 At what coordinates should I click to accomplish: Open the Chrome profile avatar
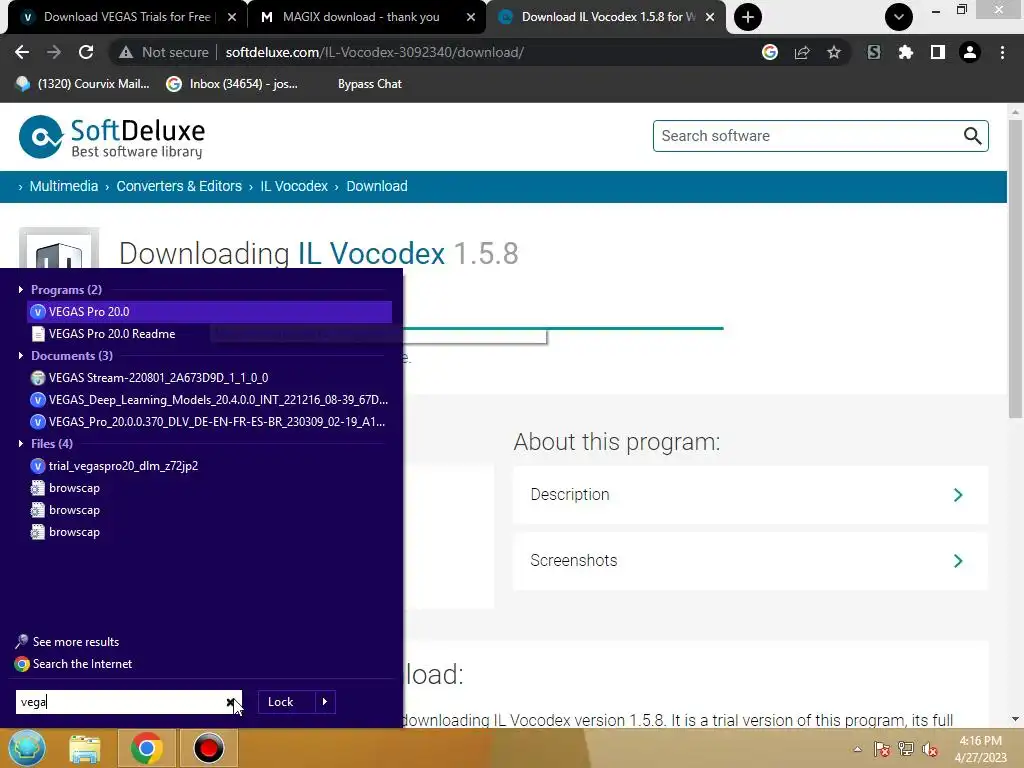pyautogui.click(x=970, y=52)
